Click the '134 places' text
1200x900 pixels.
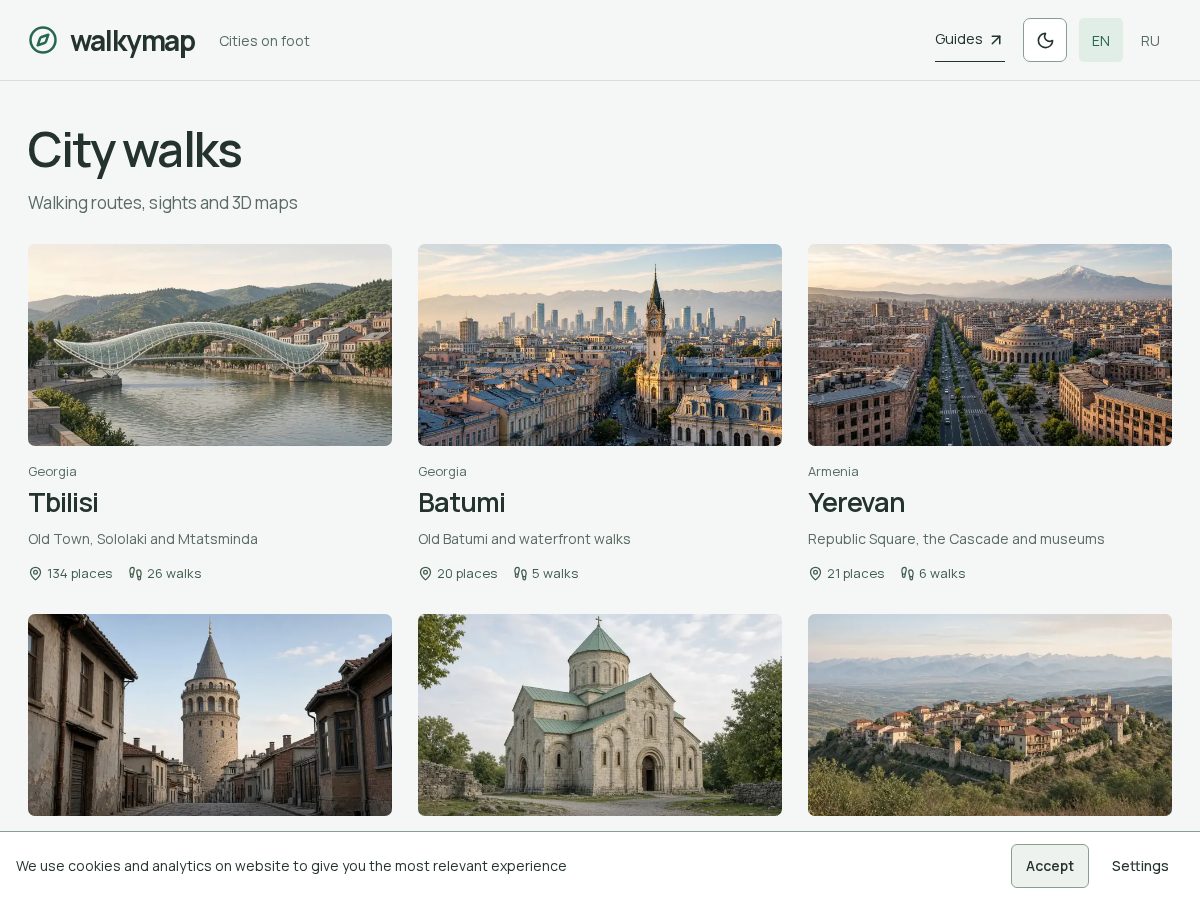[x=80, y=573]
